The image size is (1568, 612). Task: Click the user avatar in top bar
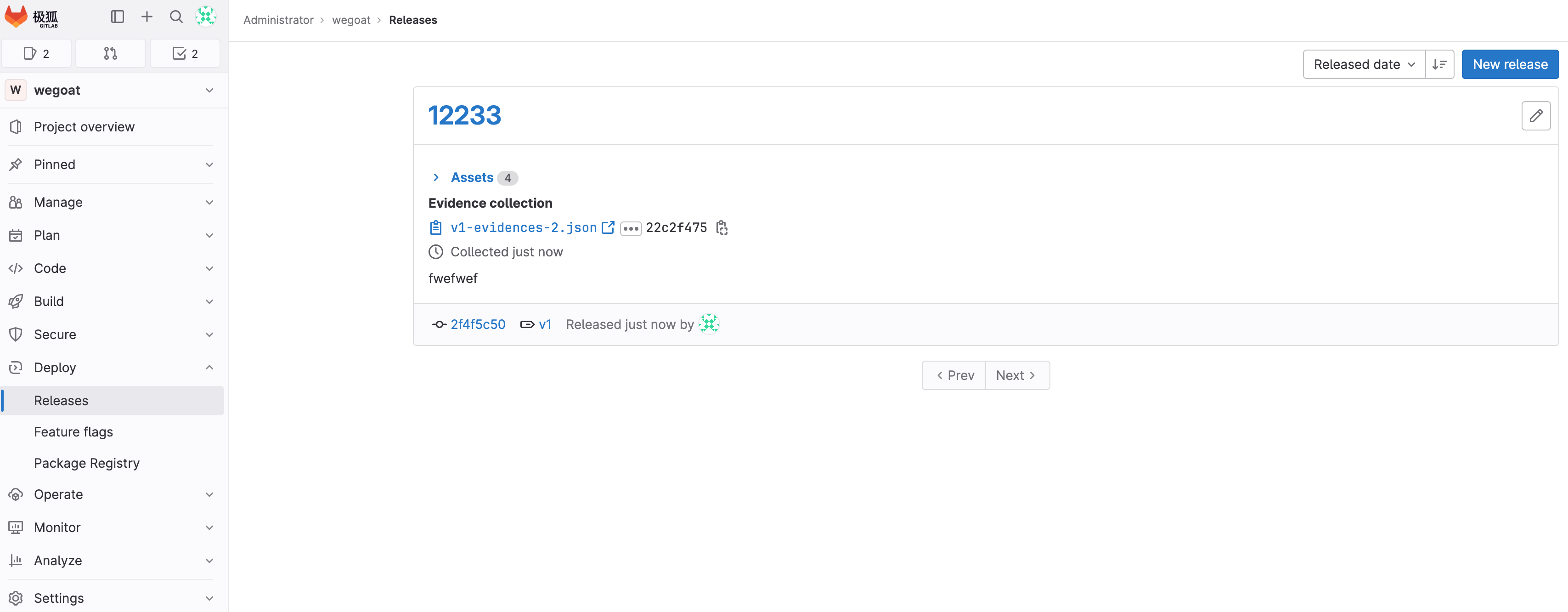pos(206,17)
